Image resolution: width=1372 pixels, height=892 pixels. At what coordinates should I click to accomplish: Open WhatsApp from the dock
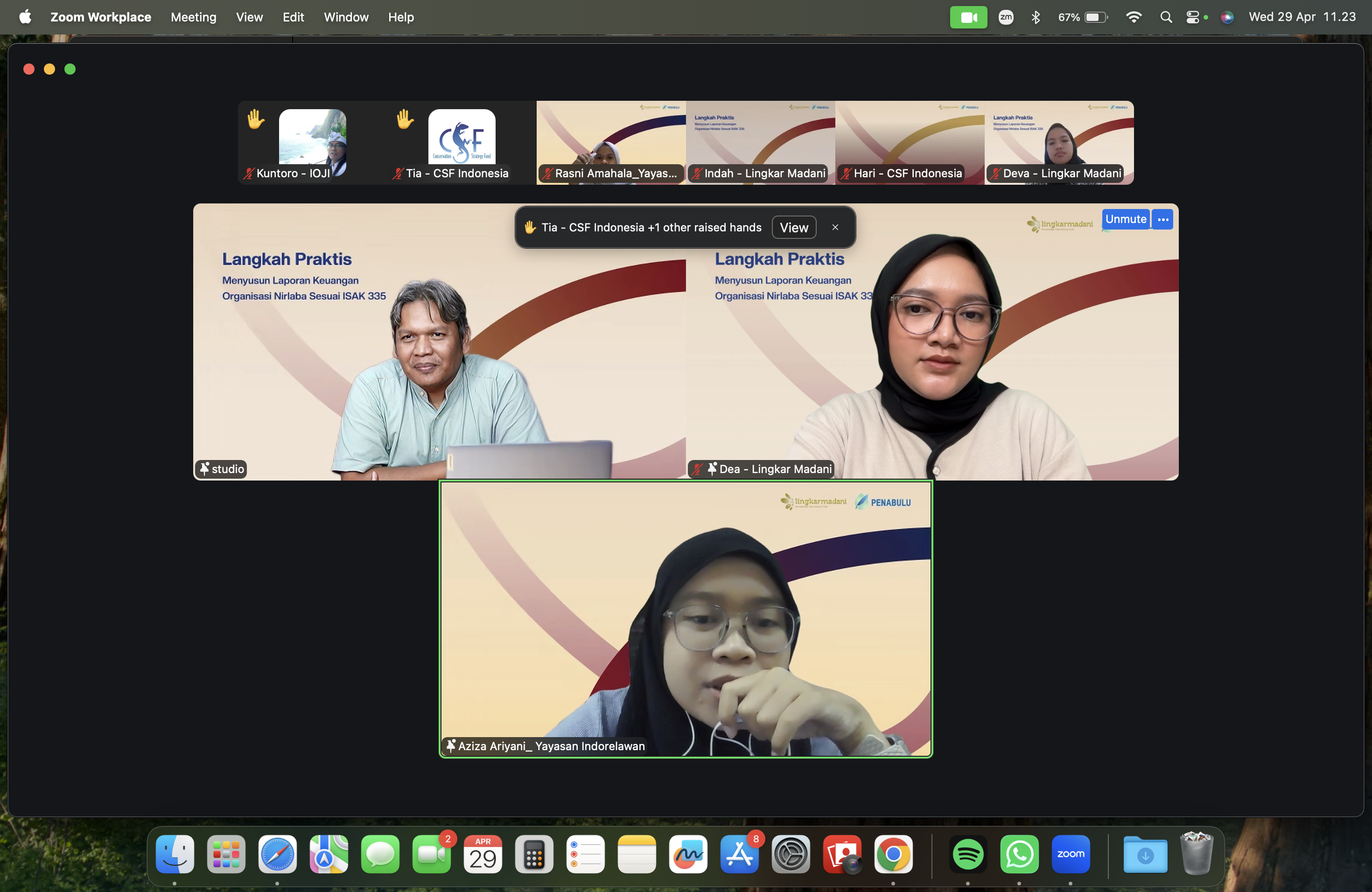(1019, 854)
